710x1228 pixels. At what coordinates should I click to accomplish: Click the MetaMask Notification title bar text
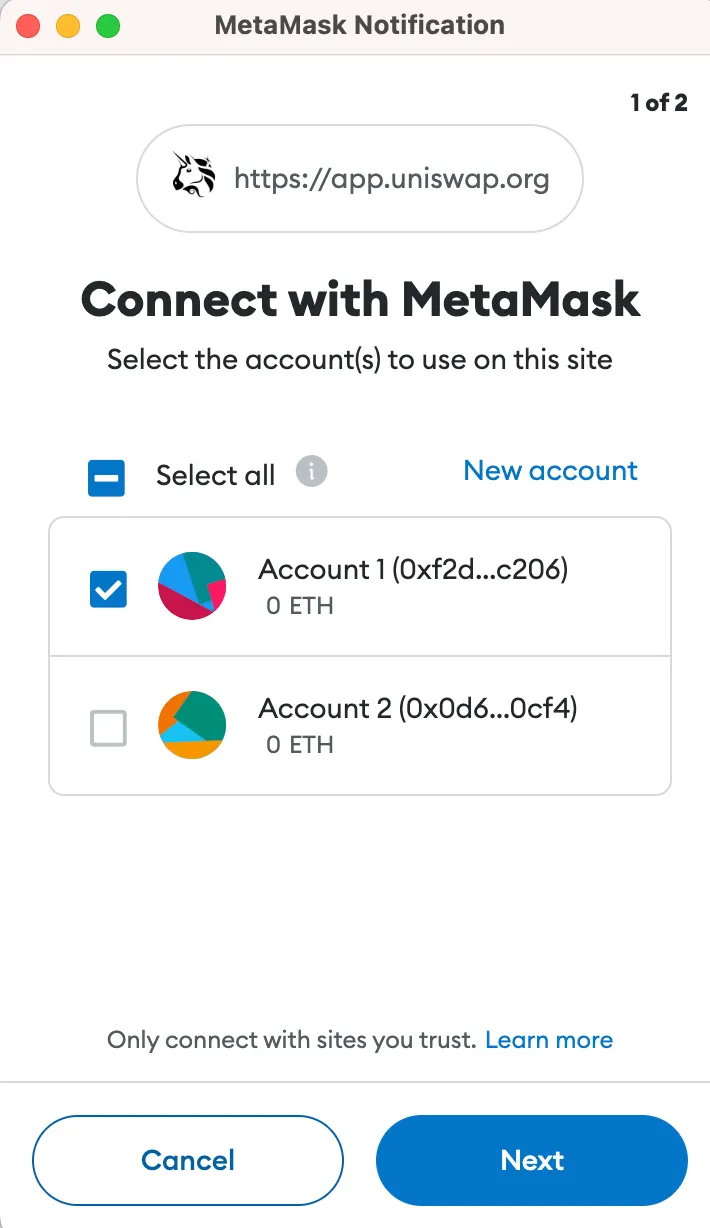tap(360, 25)
